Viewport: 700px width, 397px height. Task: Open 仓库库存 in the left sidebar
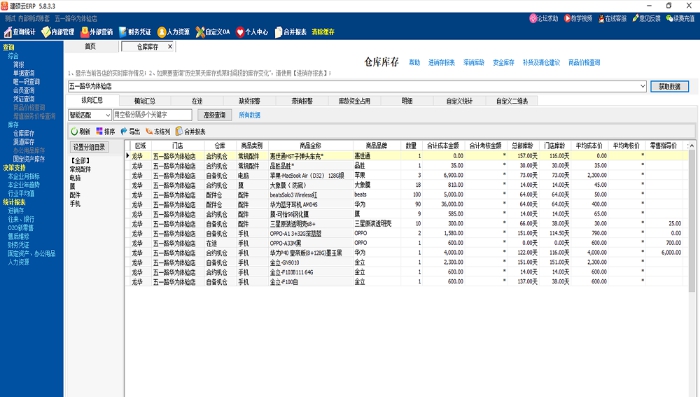pyautogui.click(x=24, y=133)
